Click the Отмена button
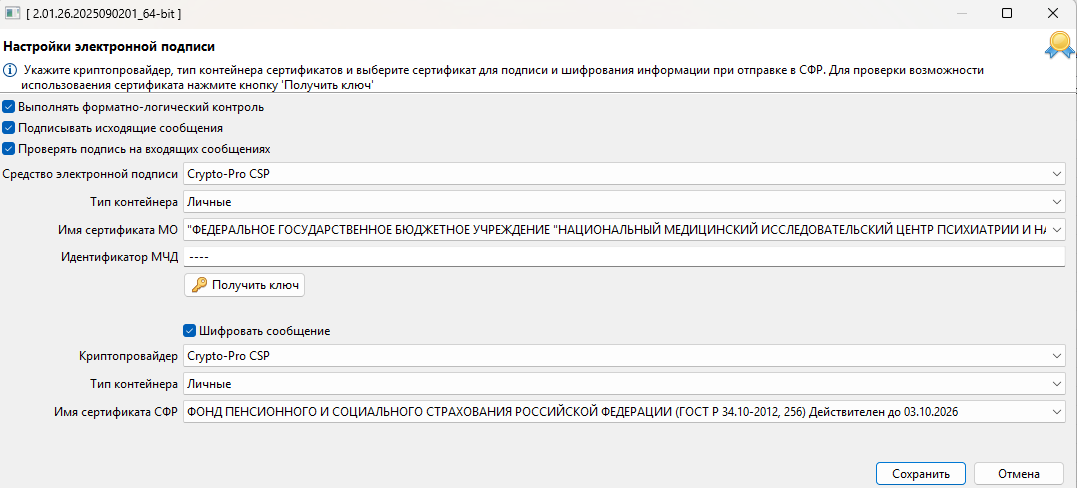This screenshot has height=488, width=1077. [1018, 473]
